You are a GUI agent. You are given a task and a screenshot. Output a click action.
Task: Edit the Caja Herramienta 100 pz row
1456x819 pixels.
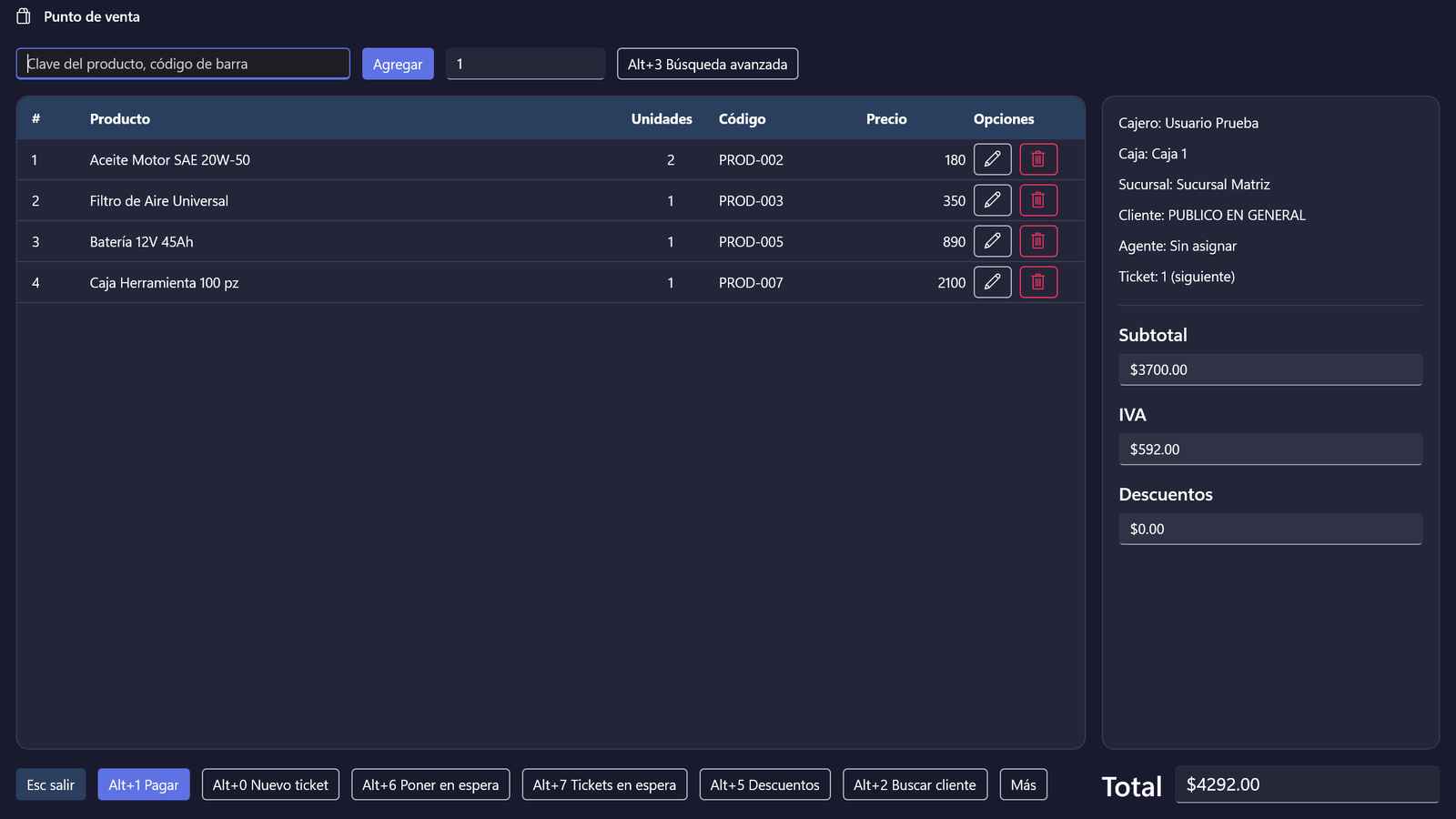pos(992,282)
